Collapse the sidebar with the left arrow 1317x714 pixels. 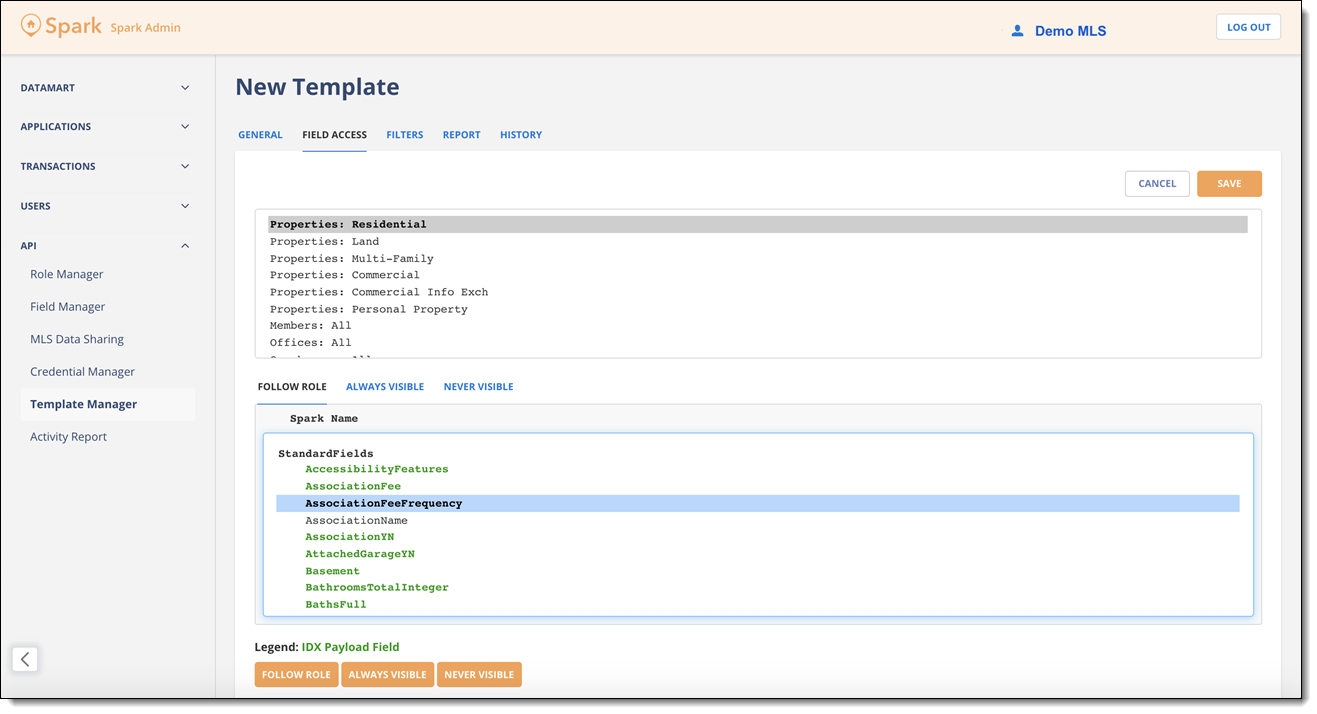(x=25, y=659)
